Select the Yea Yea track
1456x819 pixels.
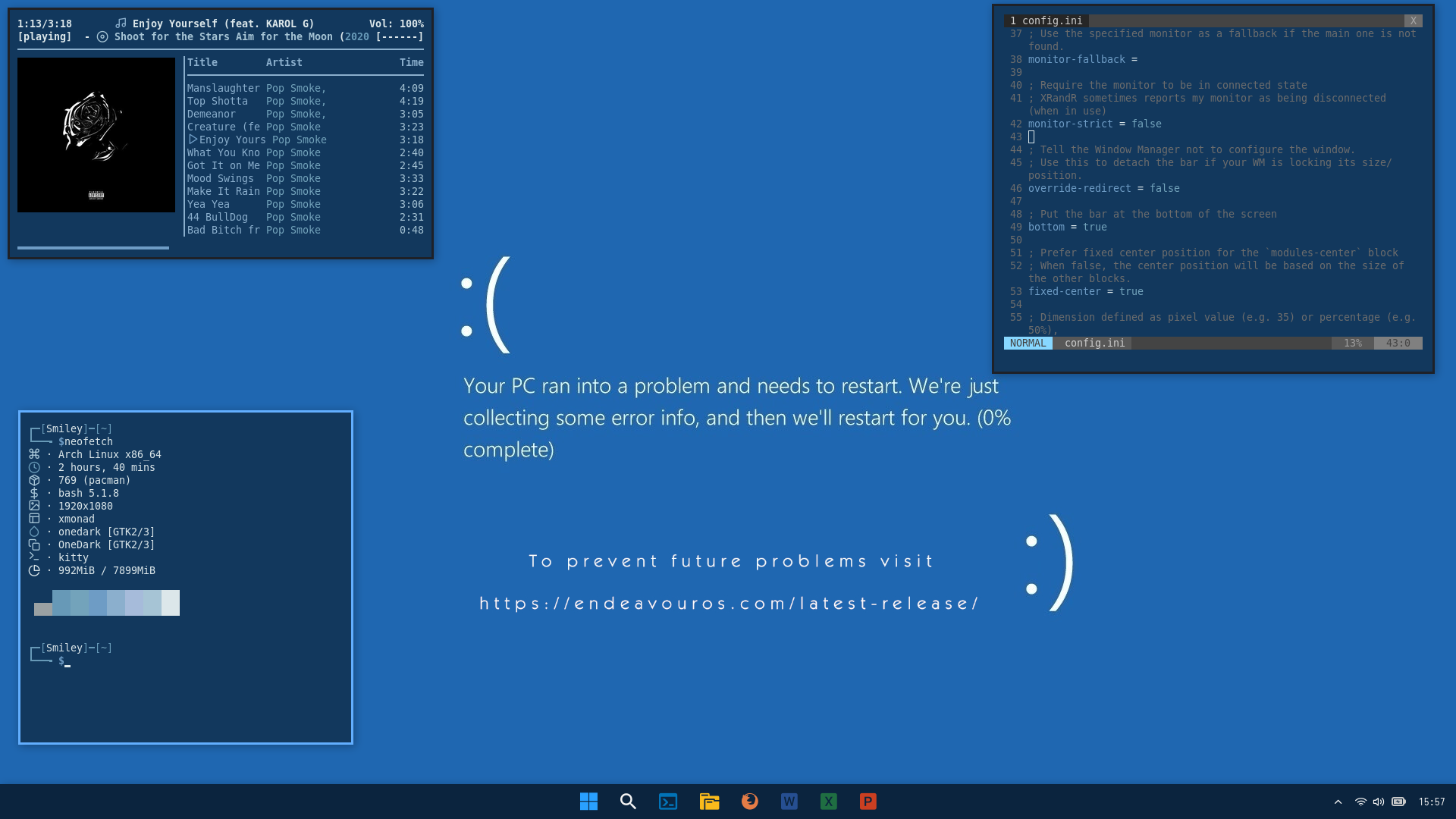(306, 205)
